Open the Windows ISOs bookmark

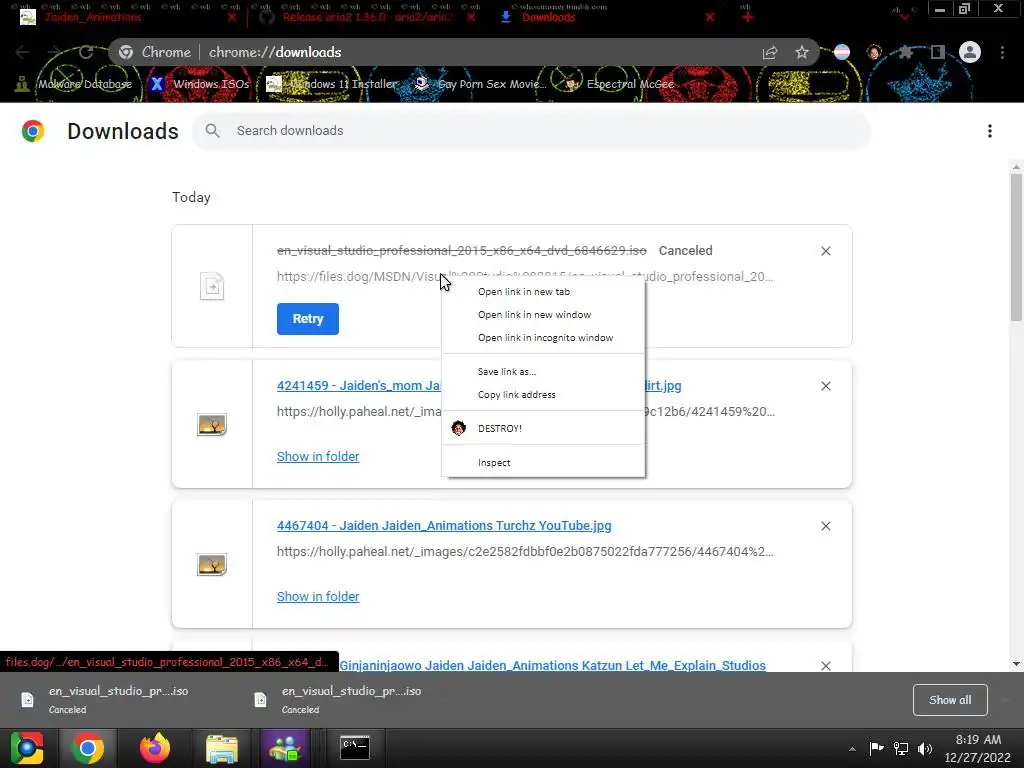point(200,84)
